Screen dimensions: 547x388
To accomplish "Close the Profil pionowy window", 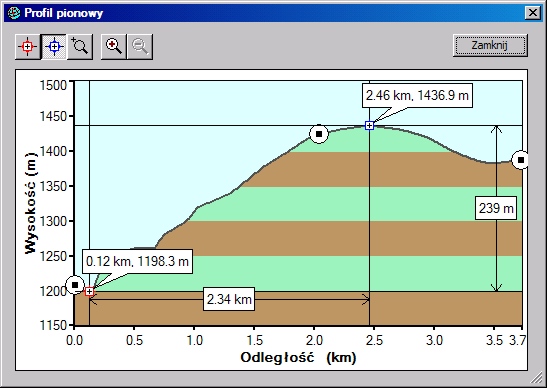I will pyautogui.click(x=533, y=13).
